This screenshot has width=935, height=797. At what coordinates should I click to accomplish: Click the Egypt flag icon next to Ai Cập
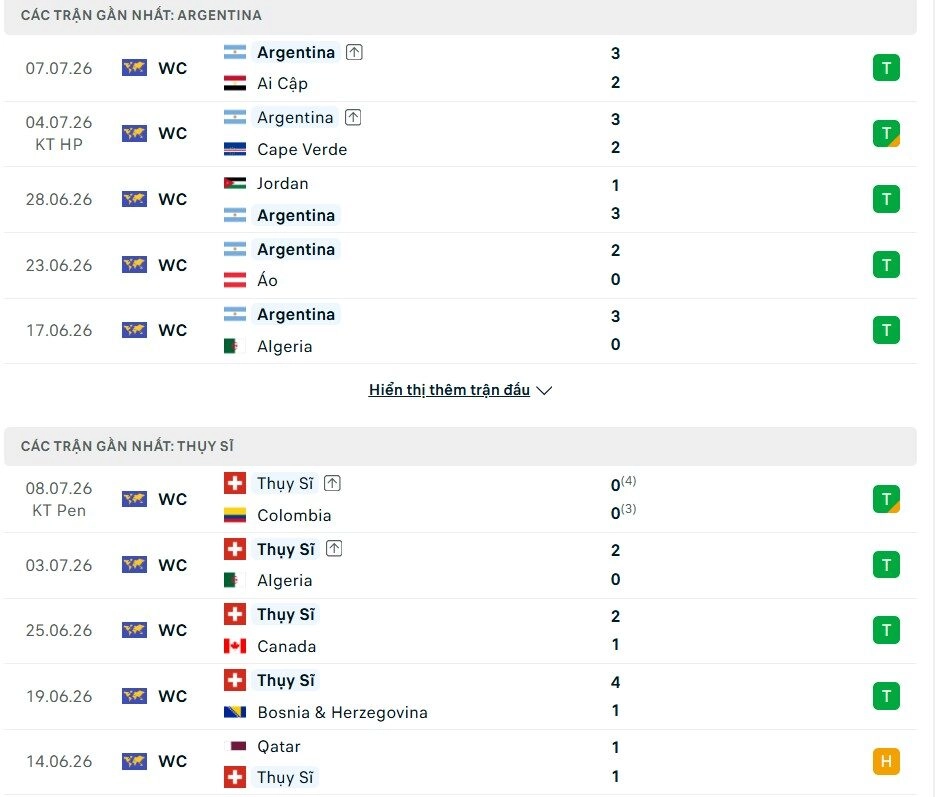pos(235,83)
